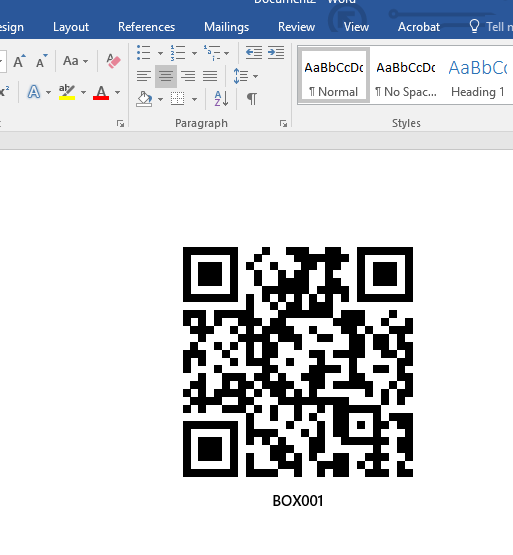Select the No Spacing style
The width and height of the screenshot is (513, 555).
coord(406,75)
